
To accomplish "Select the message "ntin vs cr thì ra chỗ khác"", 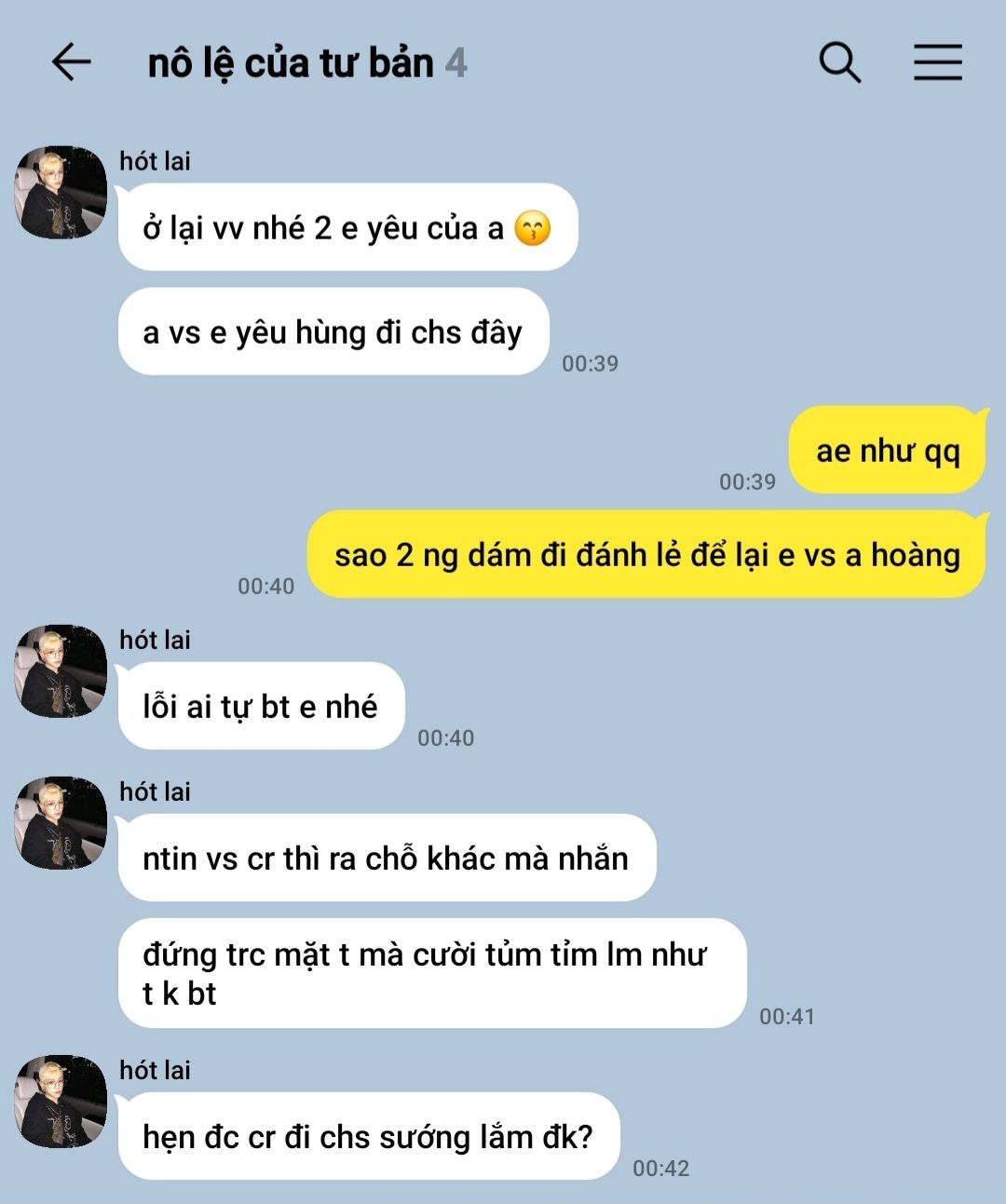I will (387, 858).
